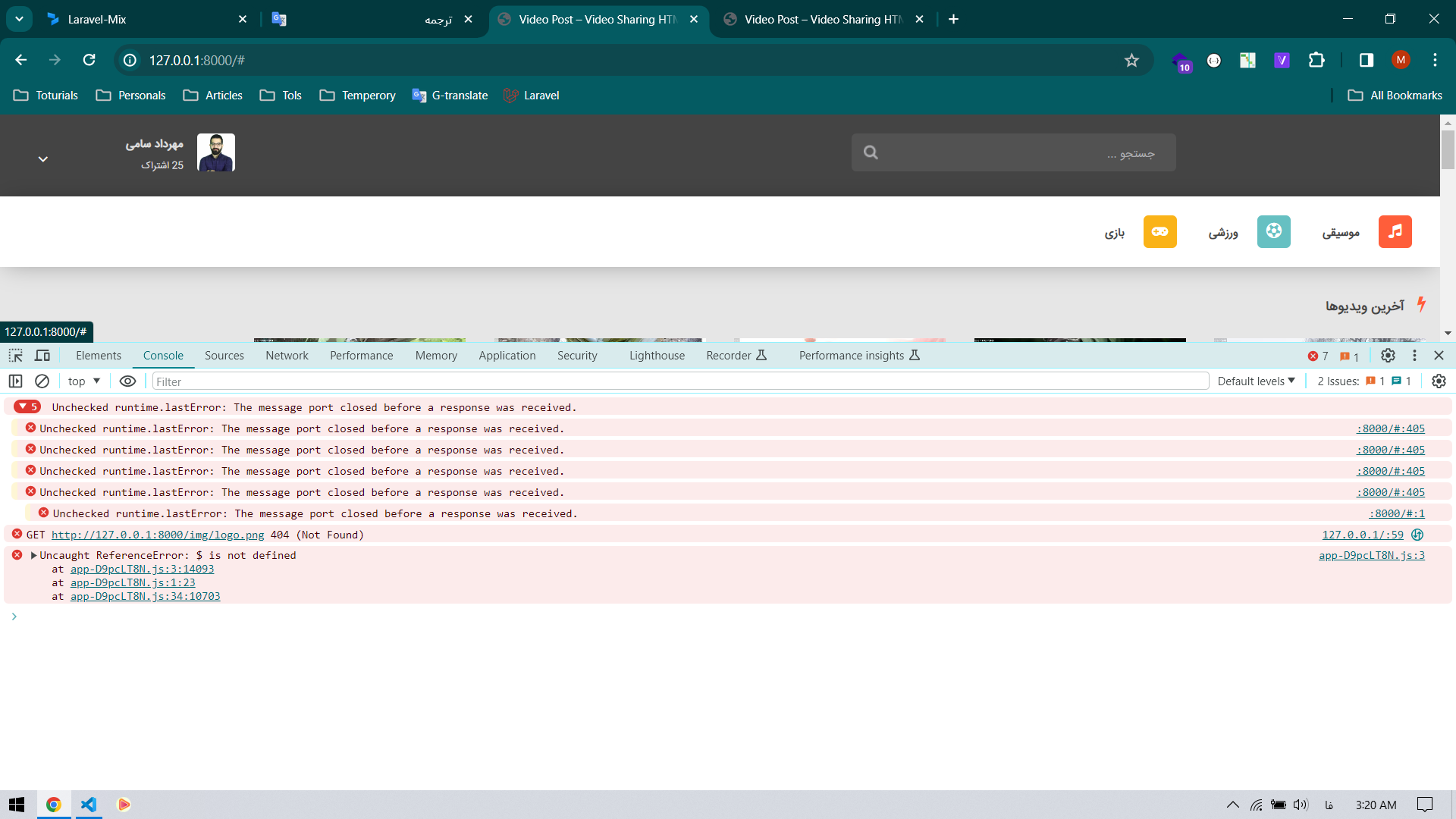Viewport: 1456px width, 819px height.
Task: Open the Laravel bookmark
Action: pos(532,96)
